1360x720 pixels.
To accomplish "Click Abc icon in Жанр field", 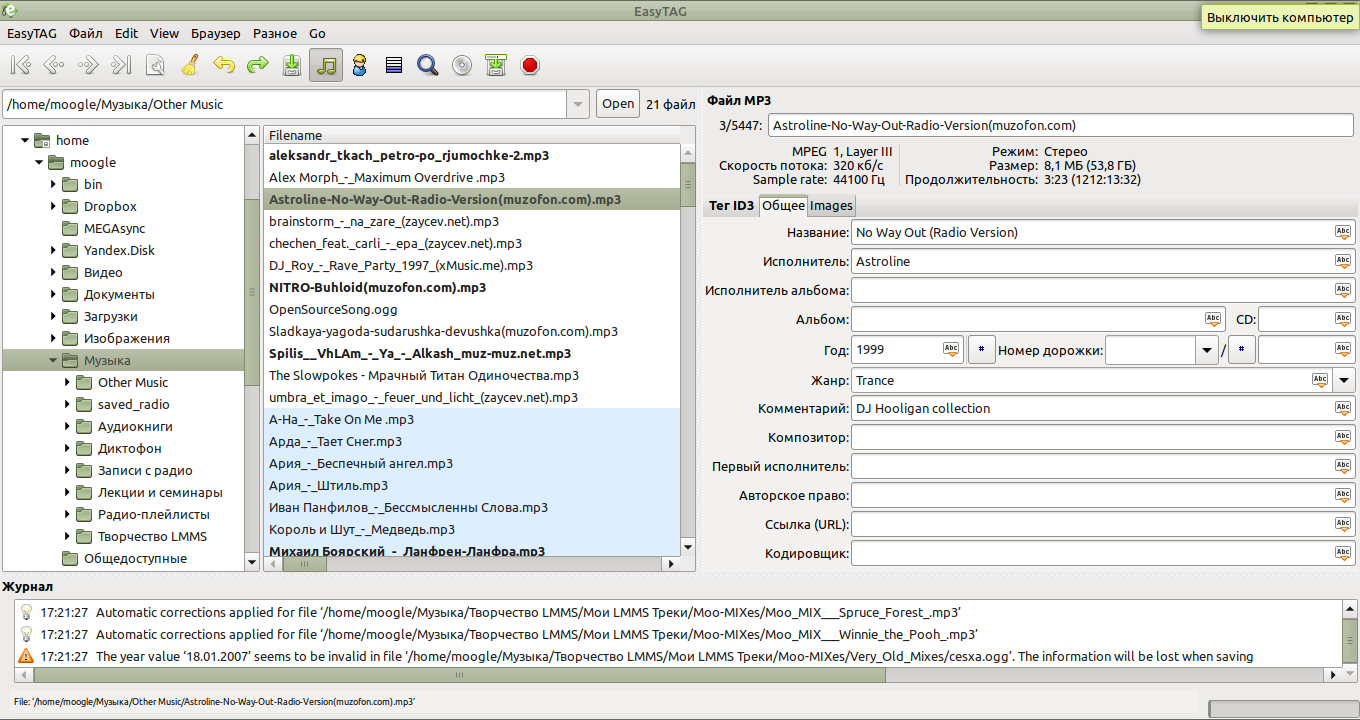I will point(1320,379).
